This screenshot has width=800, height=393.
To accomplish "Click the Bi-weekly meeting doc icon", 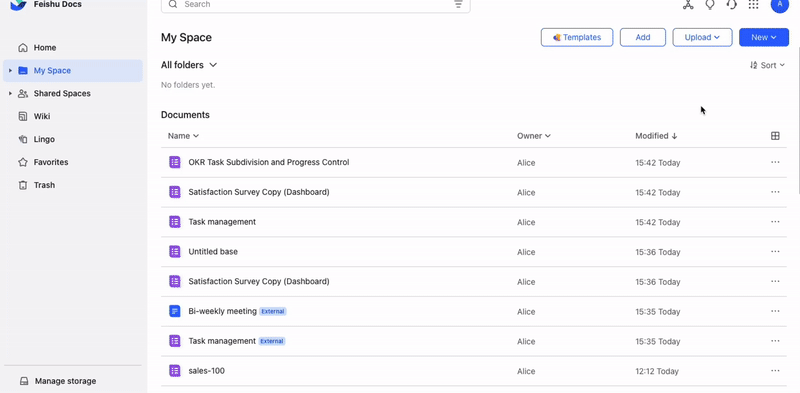I will (x=175, y=311).
